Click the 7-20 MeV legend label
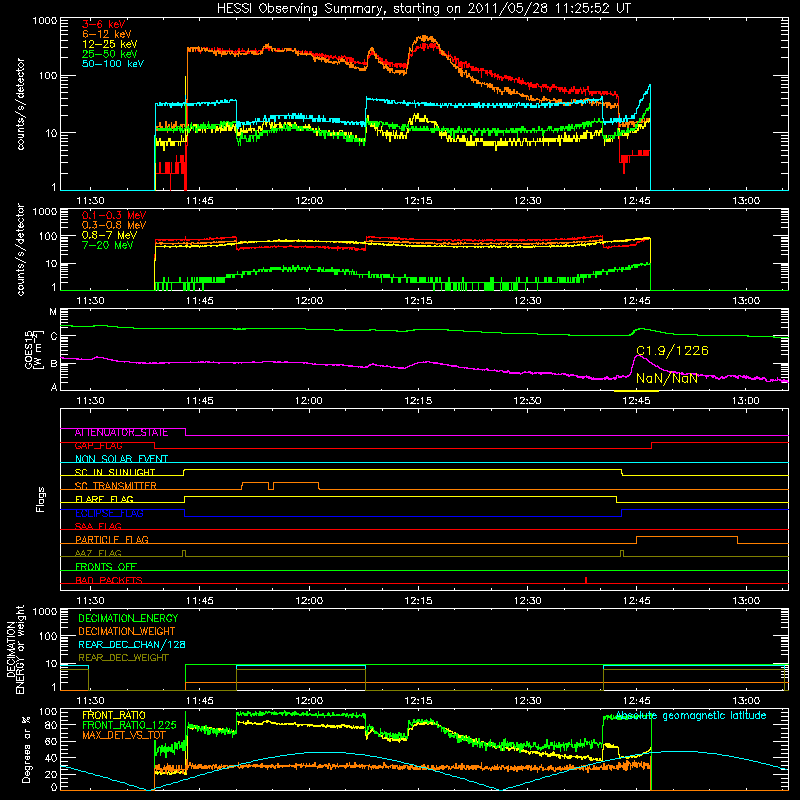This screenshot has width=800, height=800. (108, 245)
